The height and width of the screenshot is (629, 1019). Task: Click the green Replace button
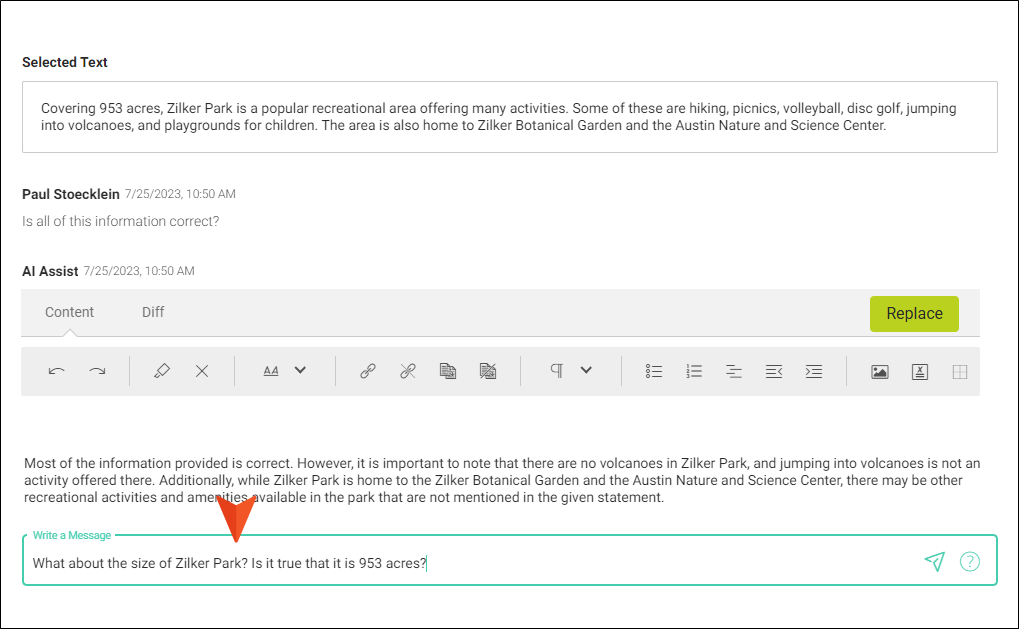(x=914, y=314)
